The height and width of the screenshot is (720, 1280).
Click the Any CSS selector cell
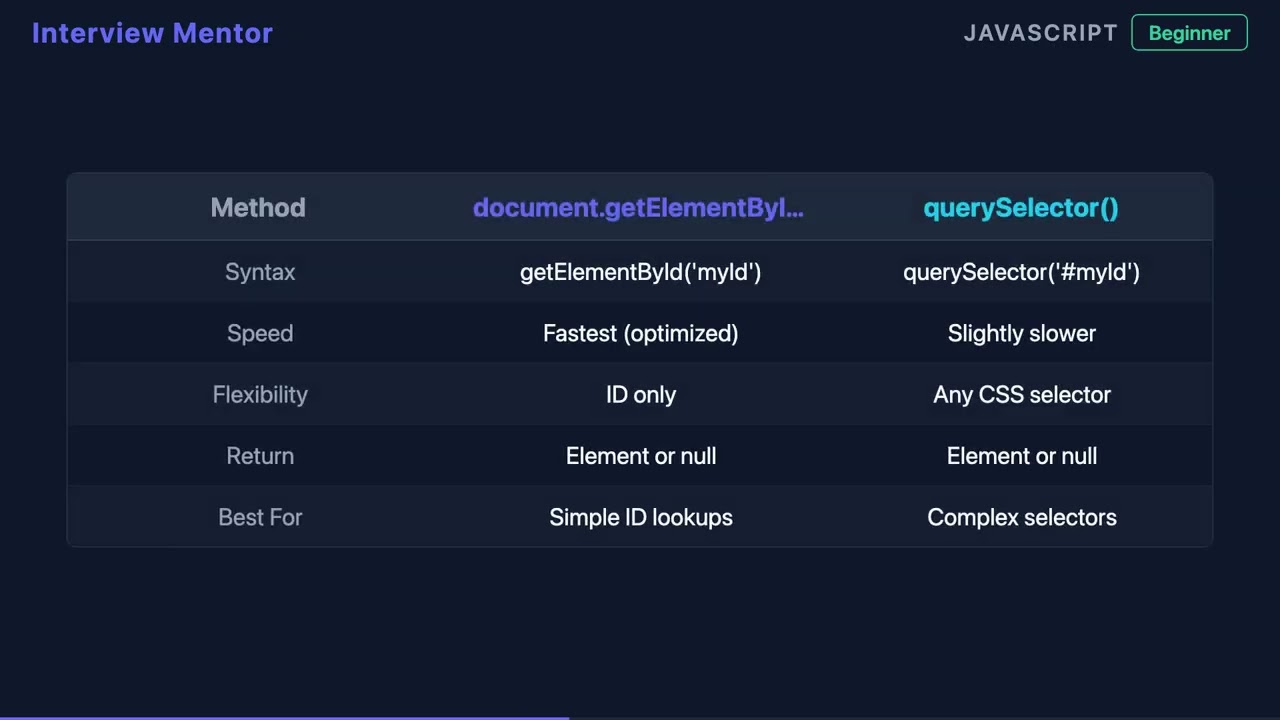pyautogui.click(x=1021, y=394)
